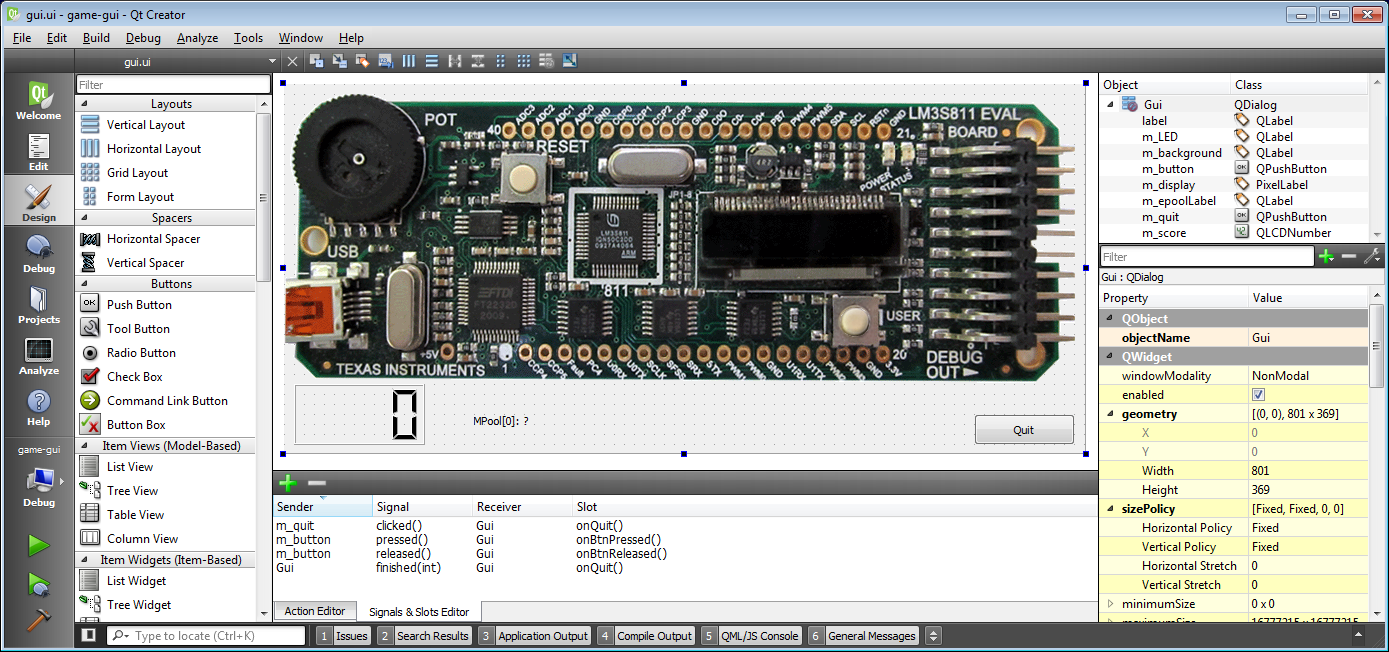Build project with the hammer icon
1389x652 pixels.
[x=38, y=619]
